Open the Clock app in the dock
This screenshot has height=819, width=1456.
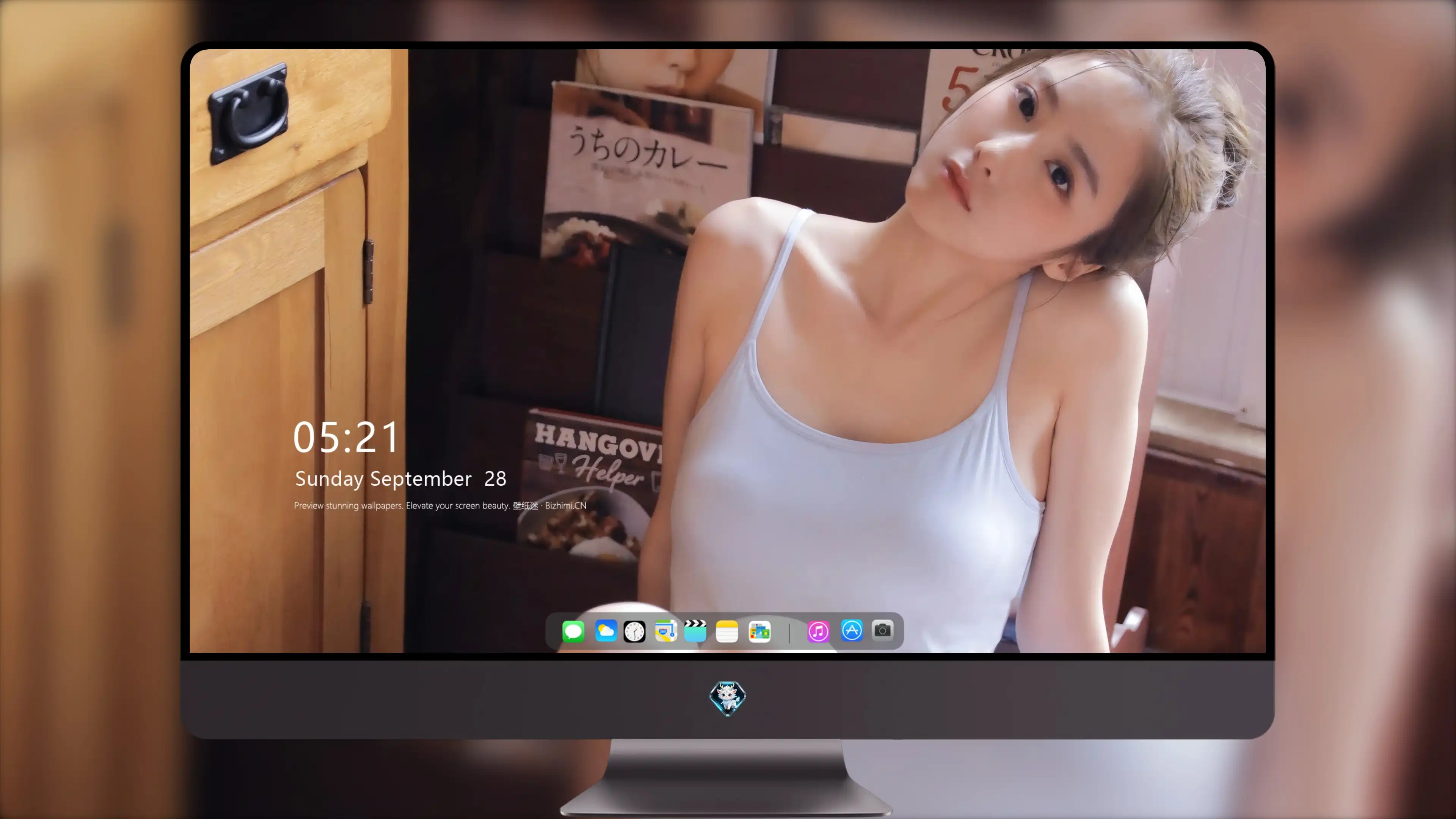tap(634, 631)
